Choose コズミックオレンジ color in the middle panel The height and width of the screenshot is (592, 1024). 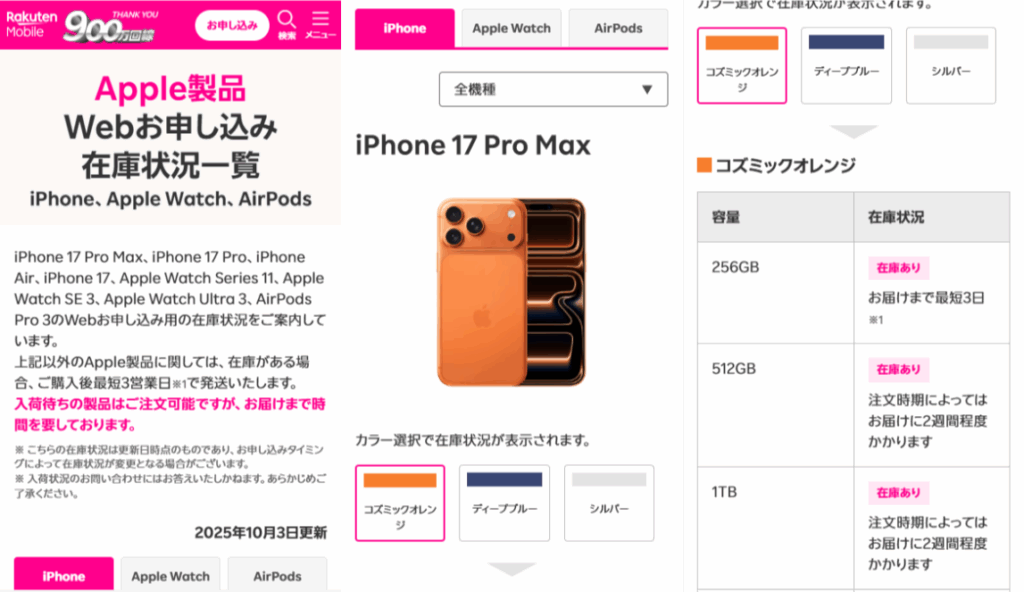(400, 503)
